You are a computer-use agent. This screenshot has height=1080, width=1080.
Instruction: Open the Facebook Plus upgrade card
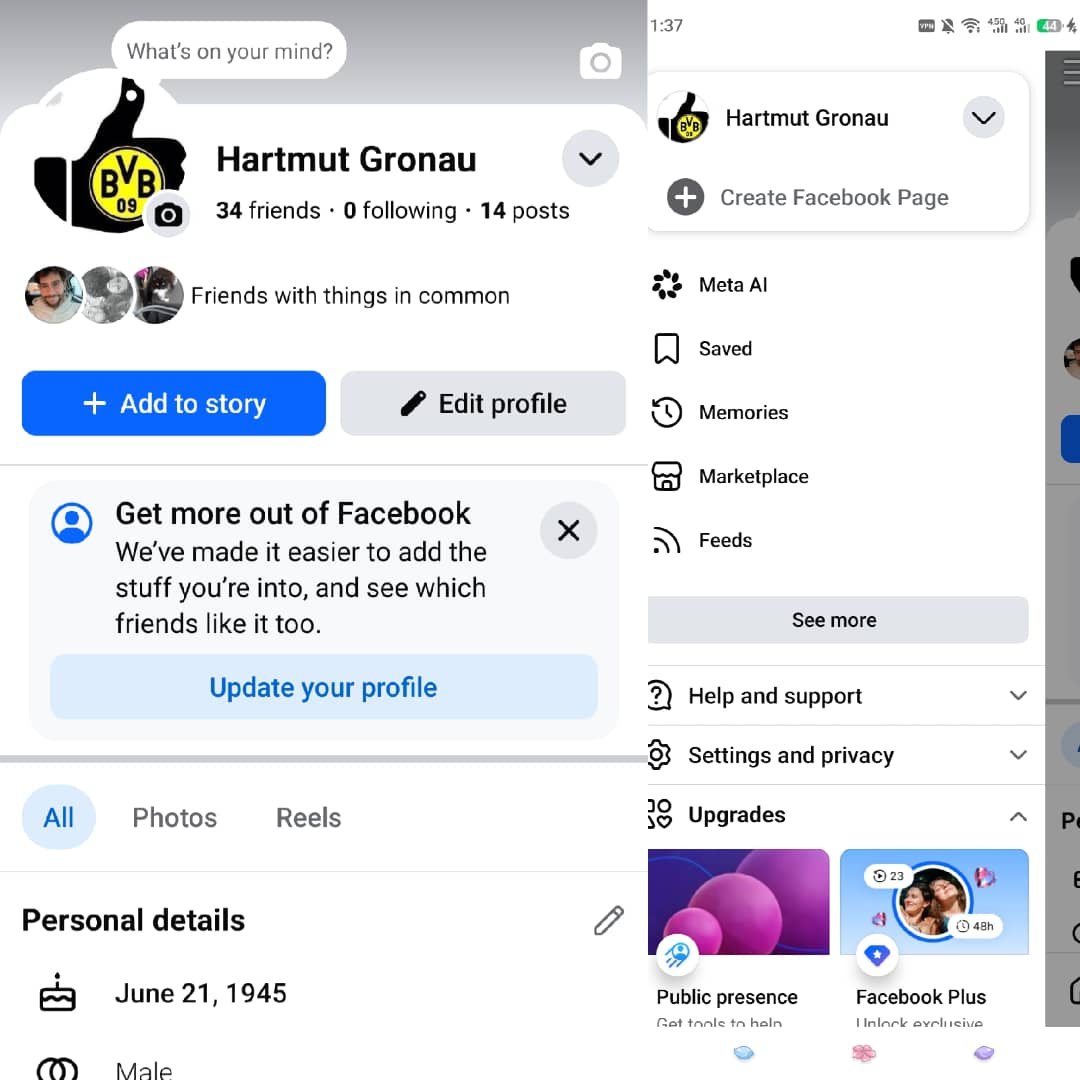pyautogui.click(x=934, y=937)
